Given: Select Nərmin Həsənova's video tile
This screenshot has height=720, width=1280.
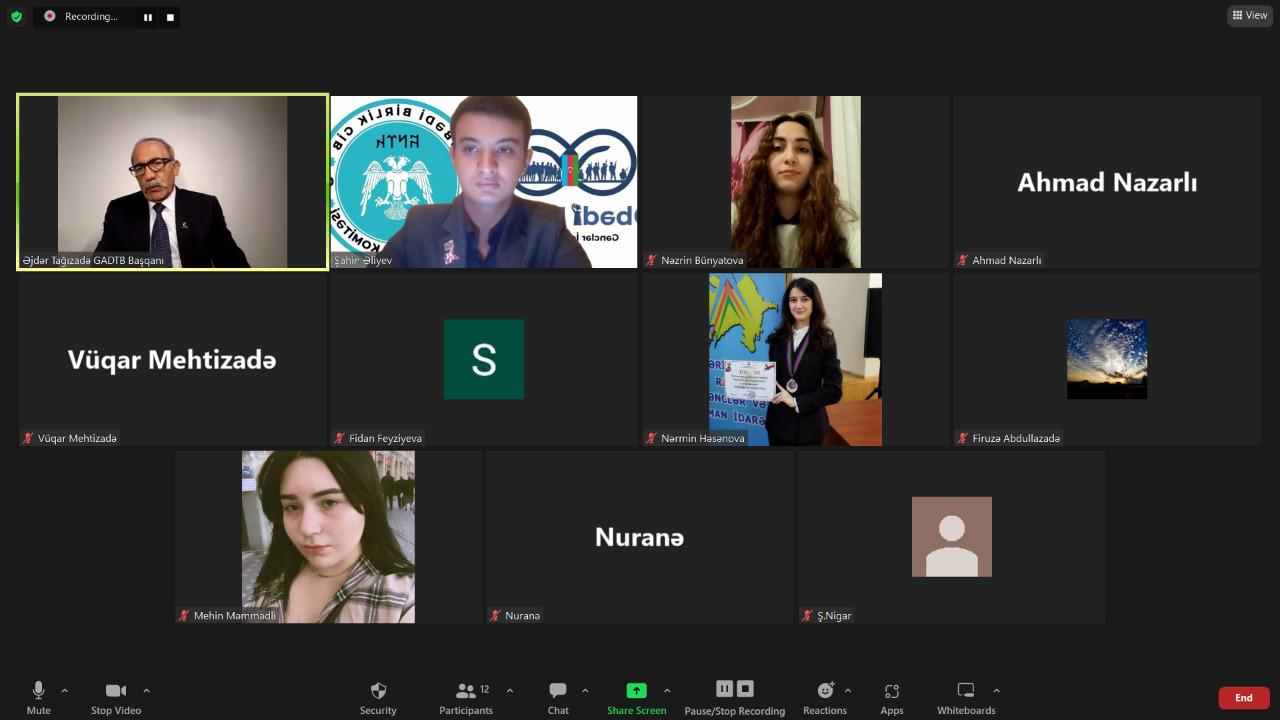Looking at the screenshot, I should coord(795,360).
